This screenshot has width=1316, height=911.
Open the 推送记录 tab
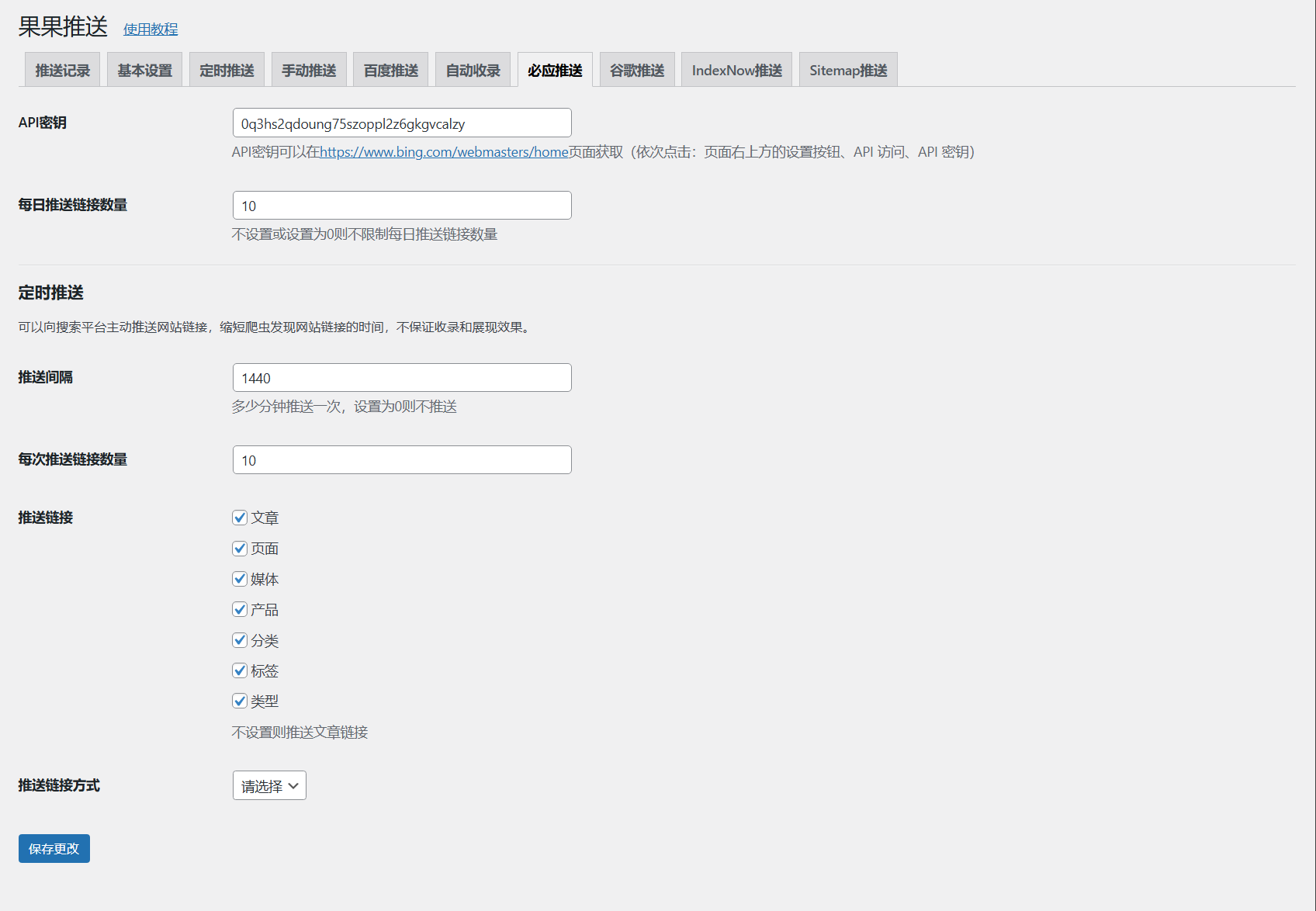click(62, 70)
